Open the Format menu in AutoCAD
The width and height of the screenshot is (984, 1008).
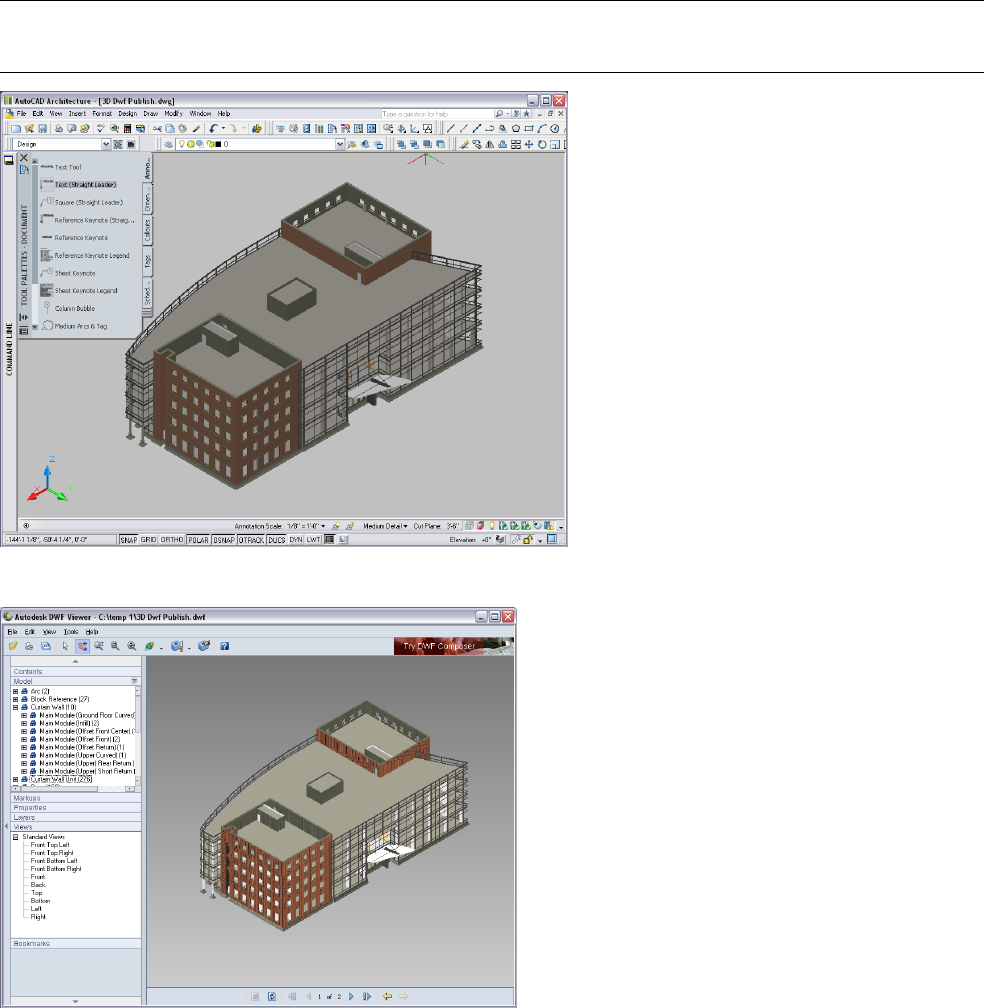coord(102,114)
